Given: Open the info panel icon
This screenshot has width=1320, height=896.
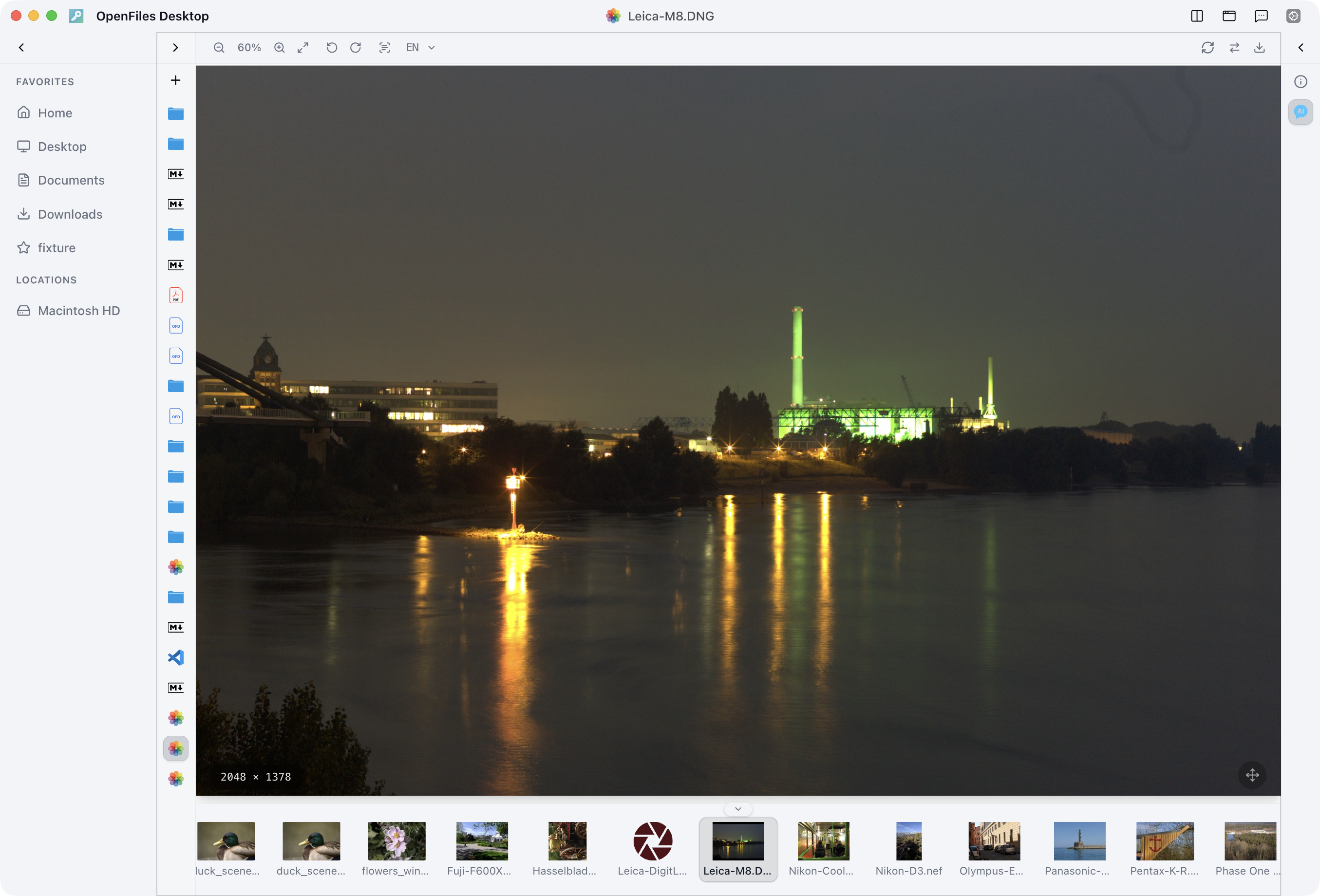Looking at the screenshot, I should coord(1301,82).
